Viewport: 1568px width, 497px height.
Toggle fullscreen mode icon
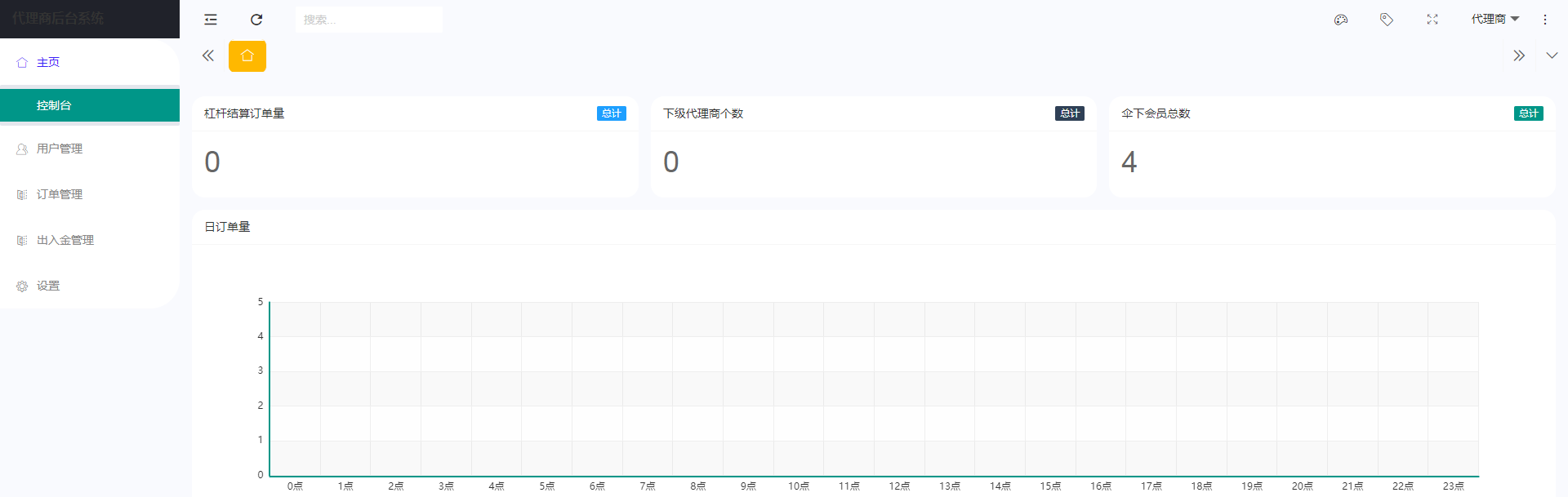tap(1432, 20)
